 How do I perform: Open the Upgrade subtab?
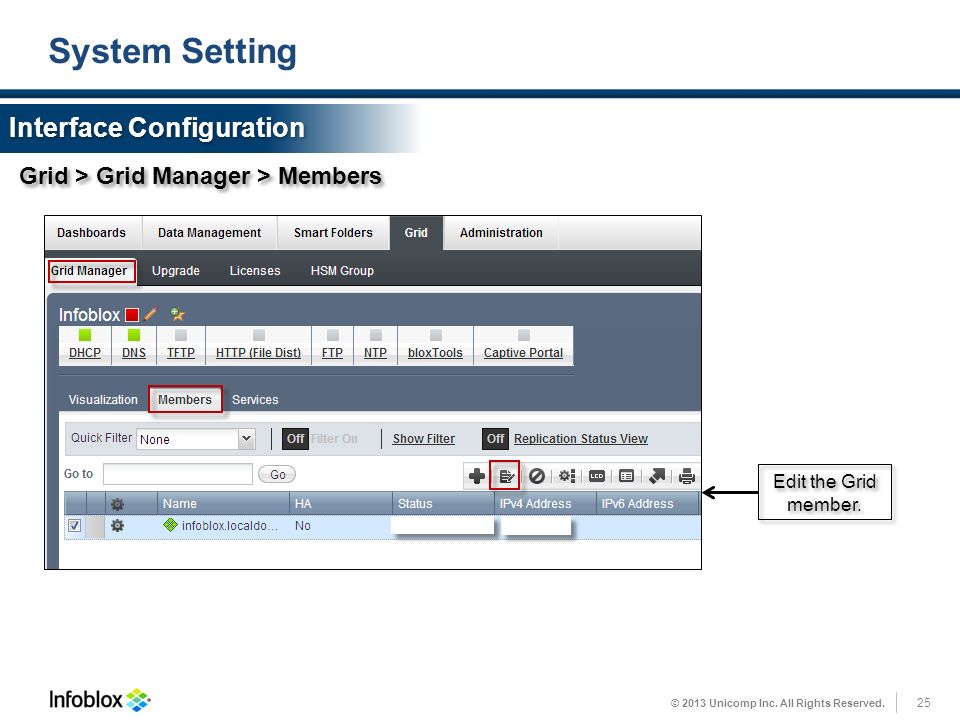pos(176,271)
